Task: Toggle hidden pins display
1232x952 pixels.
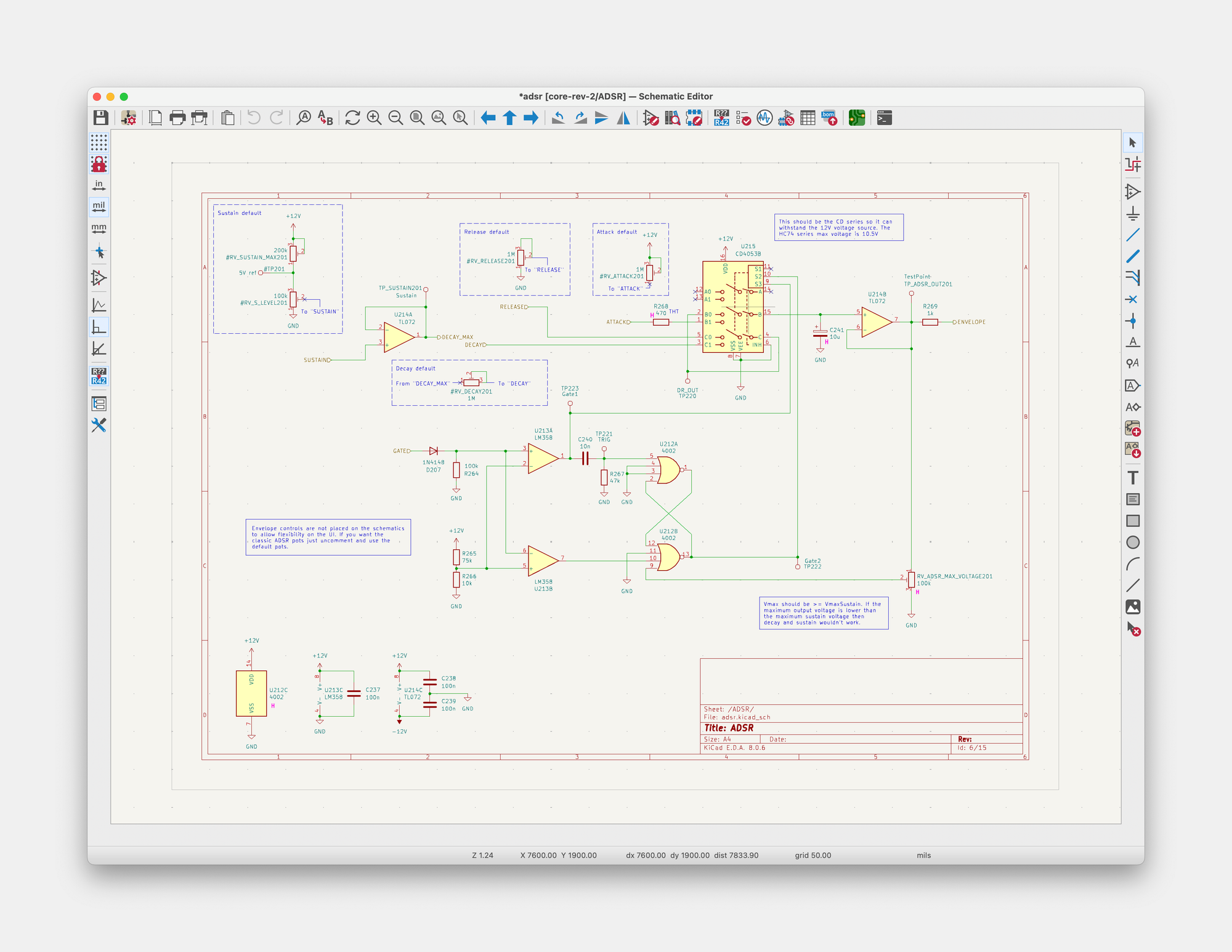Action: click(99, 278)
